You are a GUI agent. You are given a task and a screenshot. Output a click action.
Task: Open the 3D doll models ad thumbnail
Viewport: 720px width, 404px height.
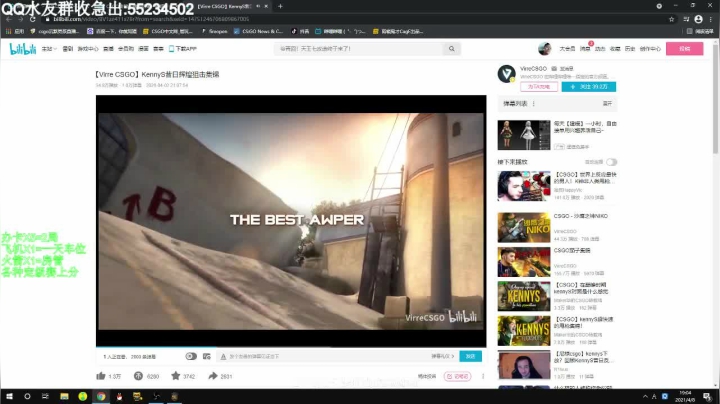[524, 135]
